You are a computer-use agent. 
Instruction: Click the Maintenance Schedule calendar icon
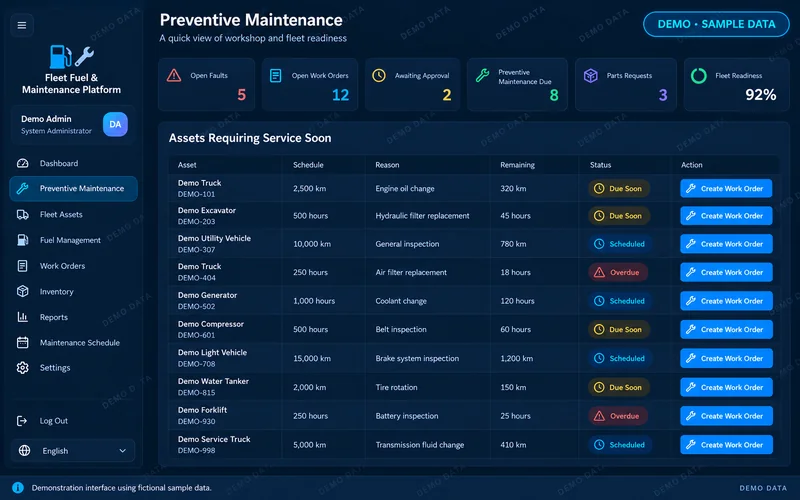22,342
